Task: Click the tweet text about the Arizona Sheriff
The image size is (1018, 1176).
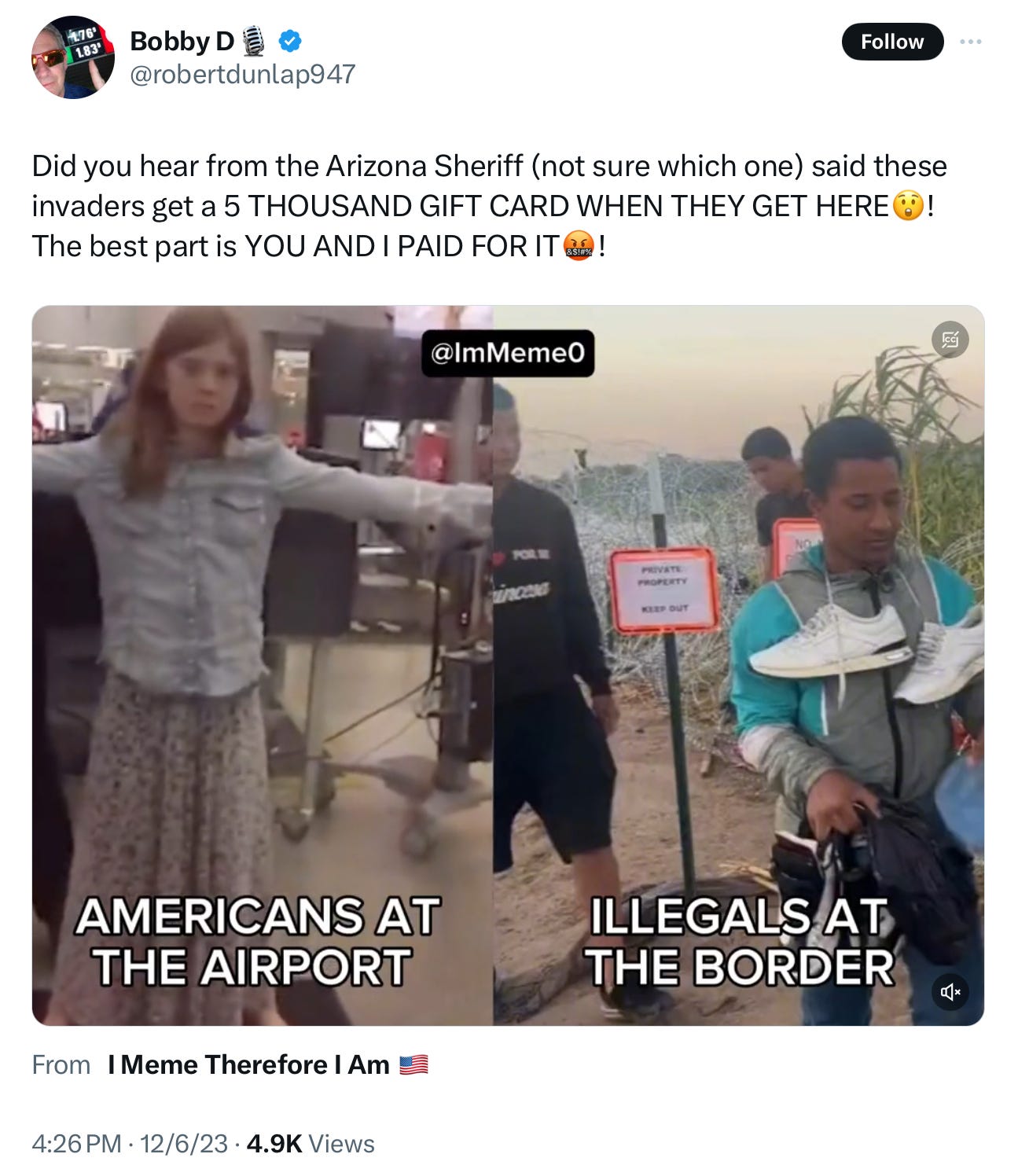Action: (489, 206)
